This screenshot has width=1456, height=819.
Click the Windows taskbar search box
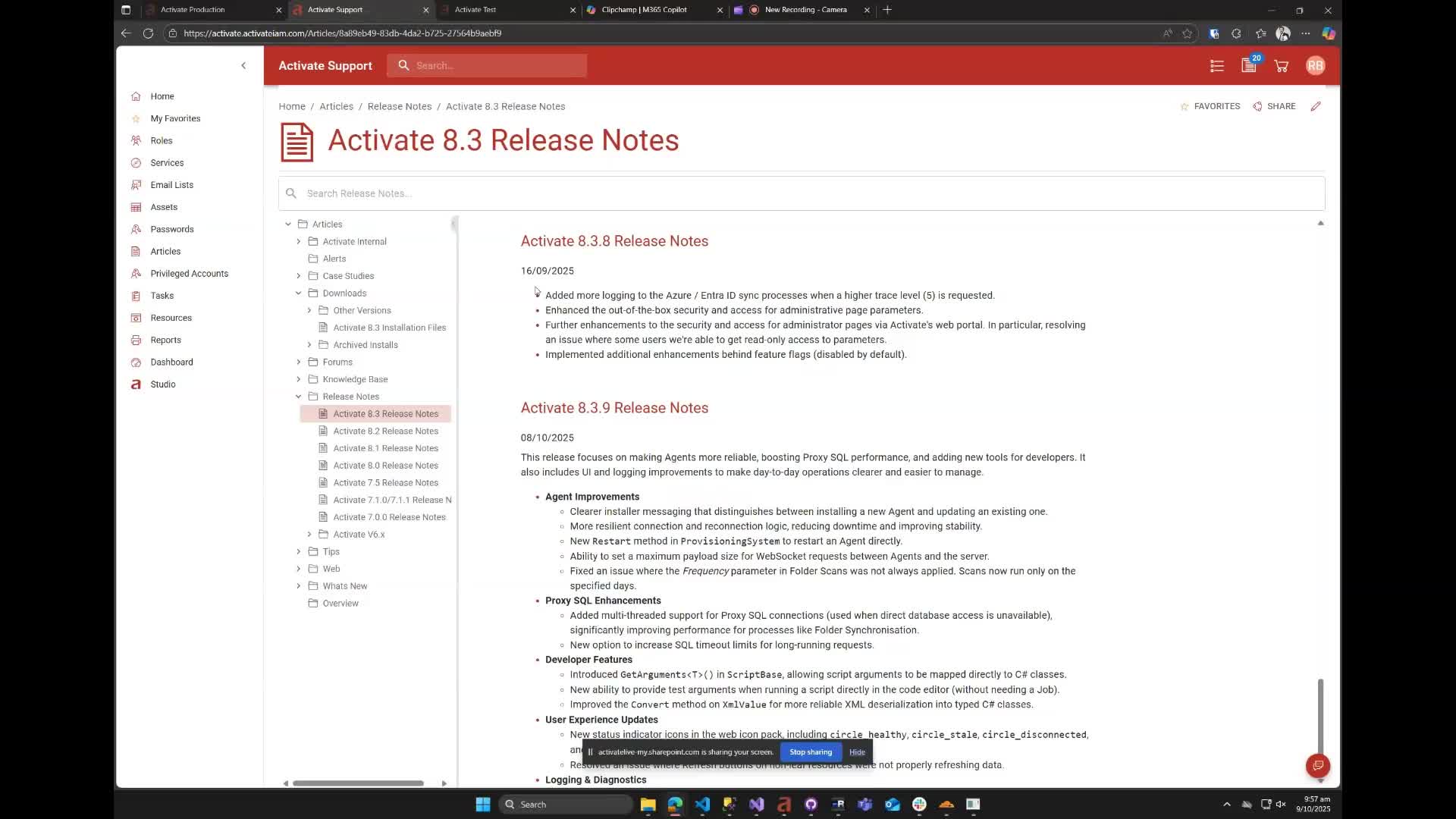point(566,805)
